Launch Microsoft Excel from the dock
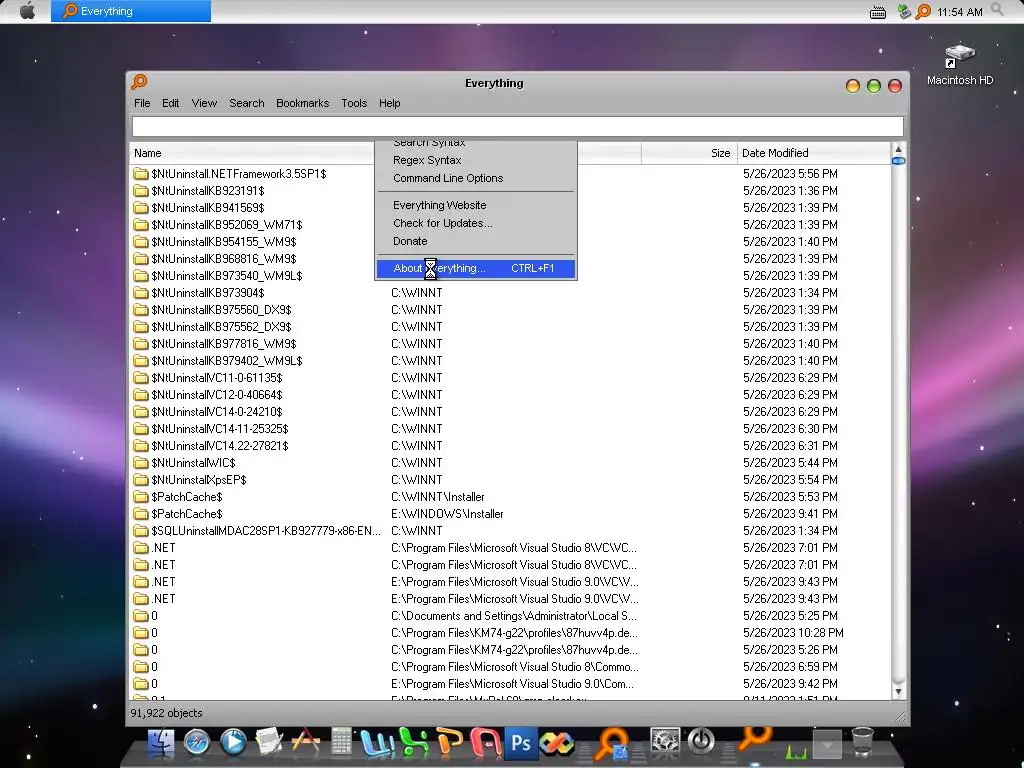The image size is (1024, 768). pyautogui.click(x=413, y=743)
